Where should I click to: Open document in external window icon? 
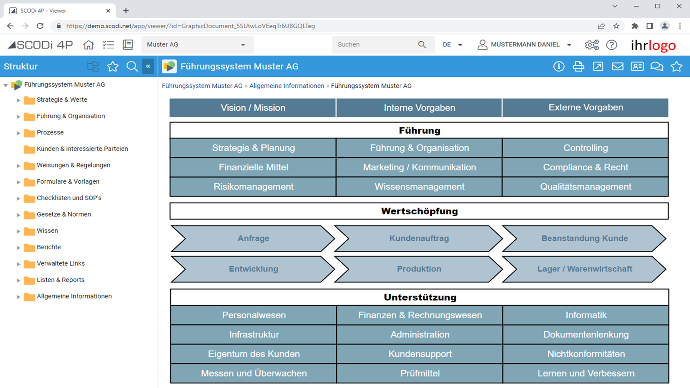click(x=598, y=66)
